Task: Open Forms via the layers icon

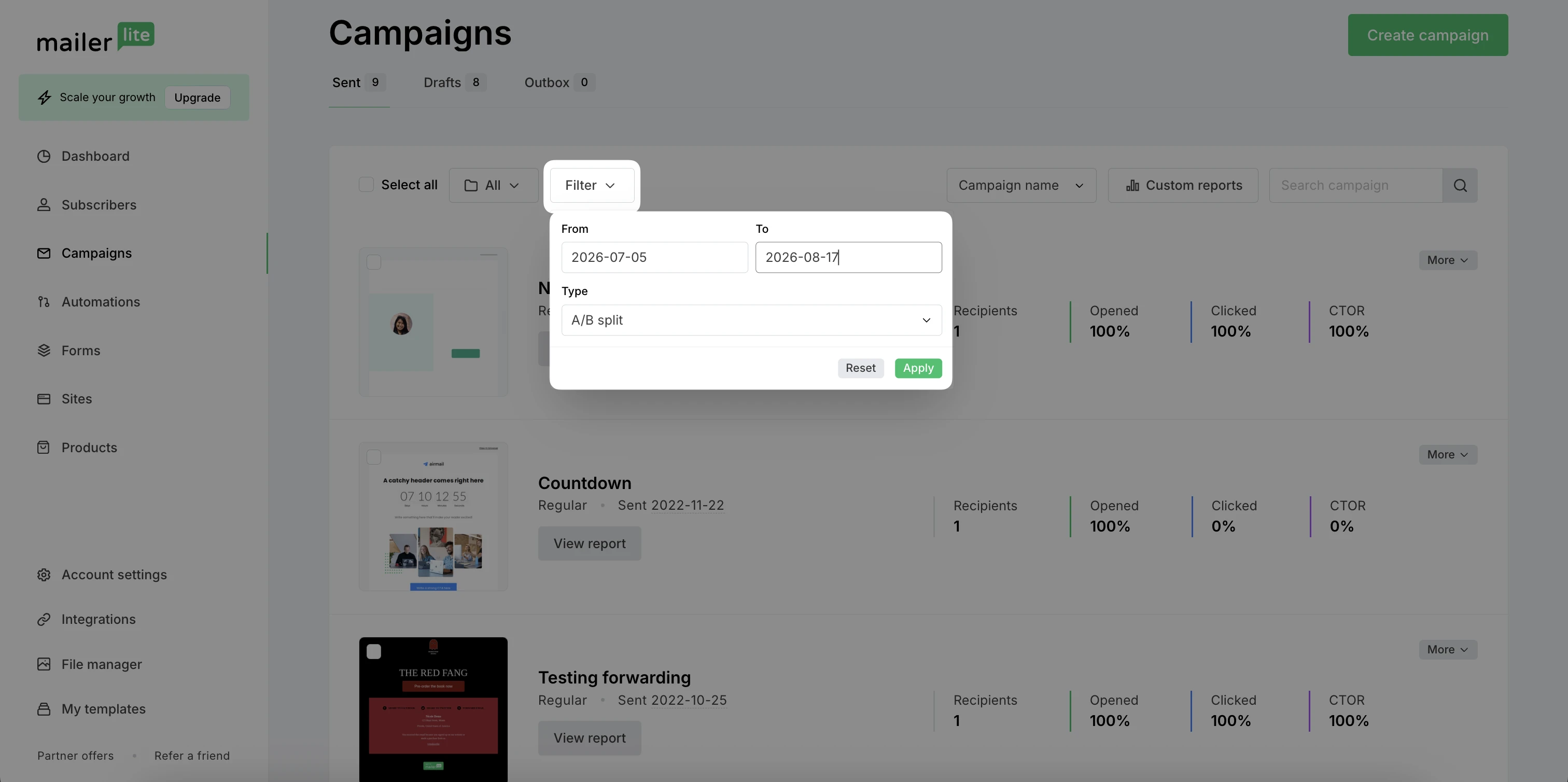Action: (44, 351)
